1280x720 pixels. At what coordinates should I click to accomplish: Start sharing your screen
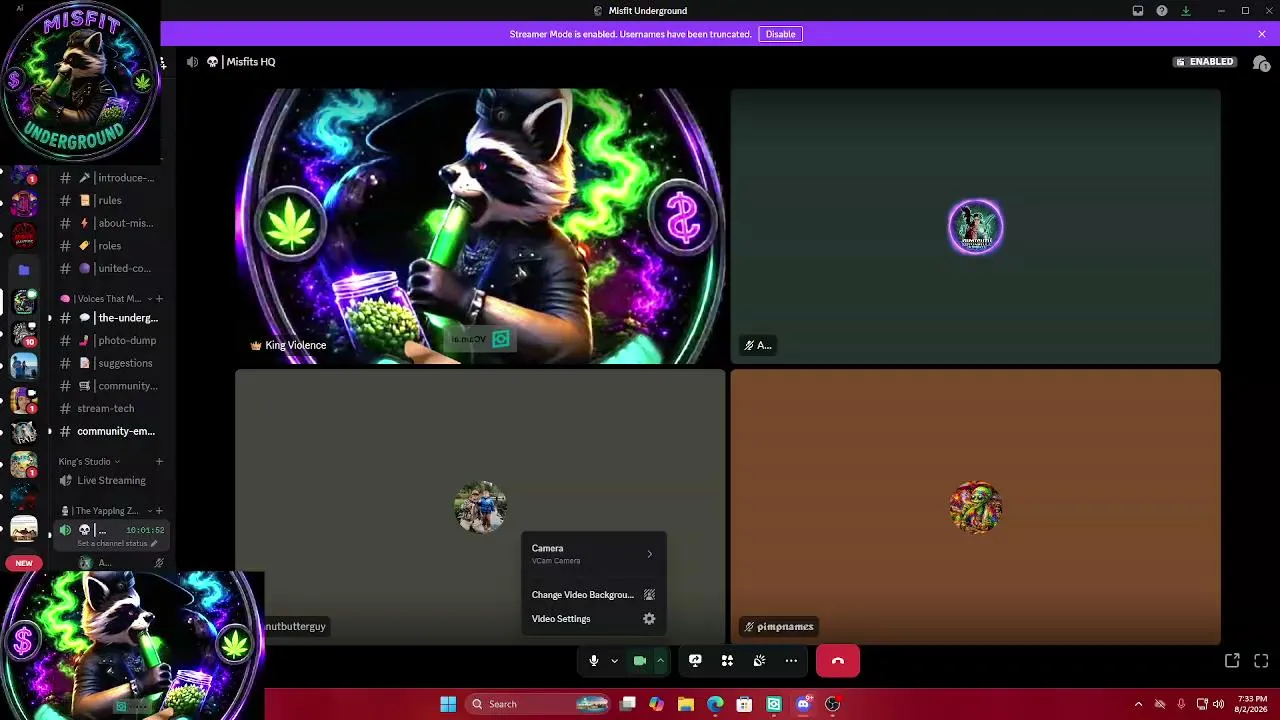[x=695, y=661]
